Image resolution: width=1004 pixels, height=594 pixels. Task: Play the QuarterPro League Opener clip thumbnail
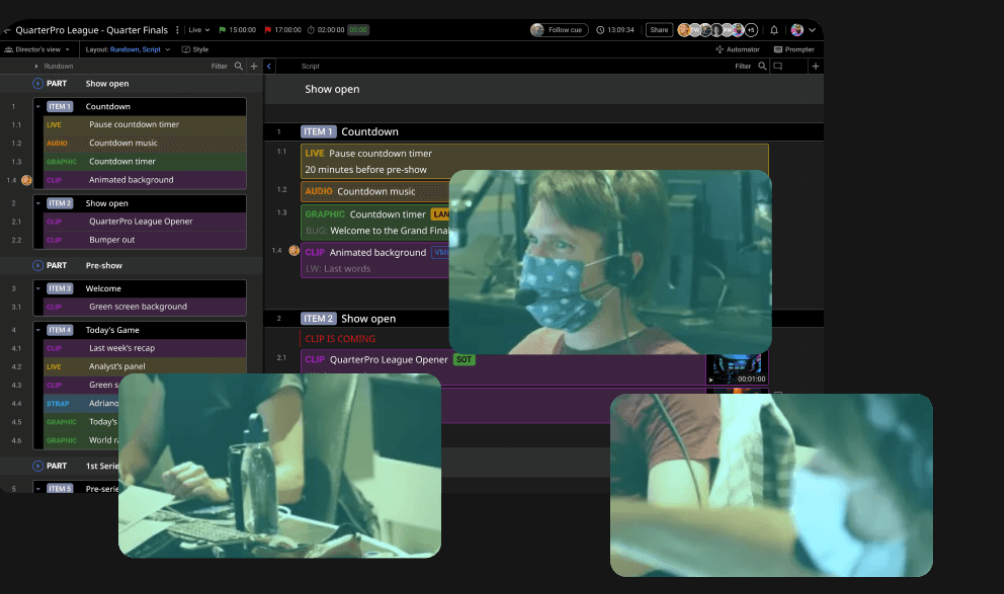737,369
